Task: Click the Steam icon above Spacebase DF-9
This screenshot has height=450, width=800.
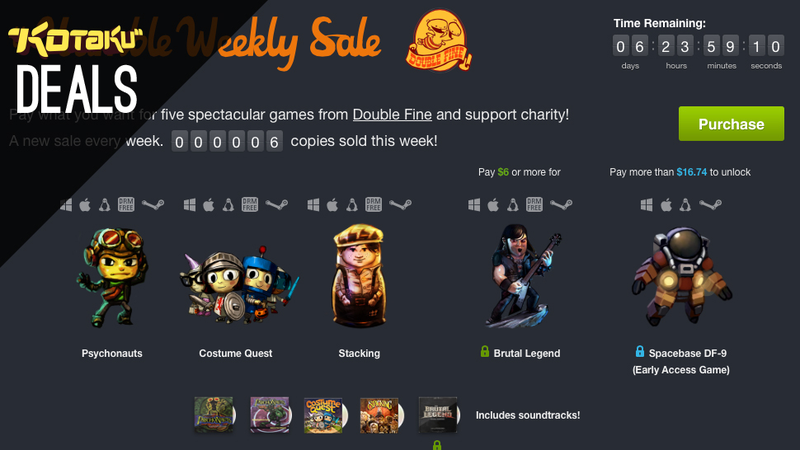Action: point(710,205)
